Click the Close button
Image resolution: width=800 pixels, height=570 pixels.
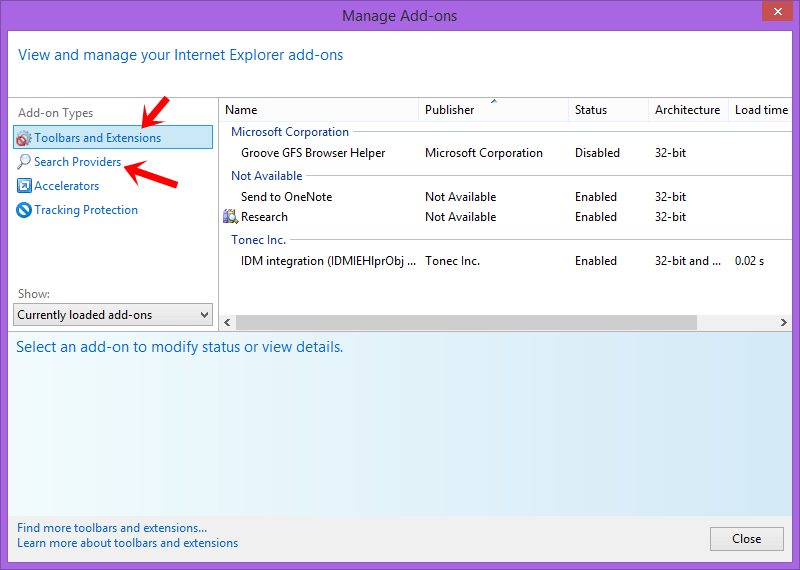coord(746,539)
